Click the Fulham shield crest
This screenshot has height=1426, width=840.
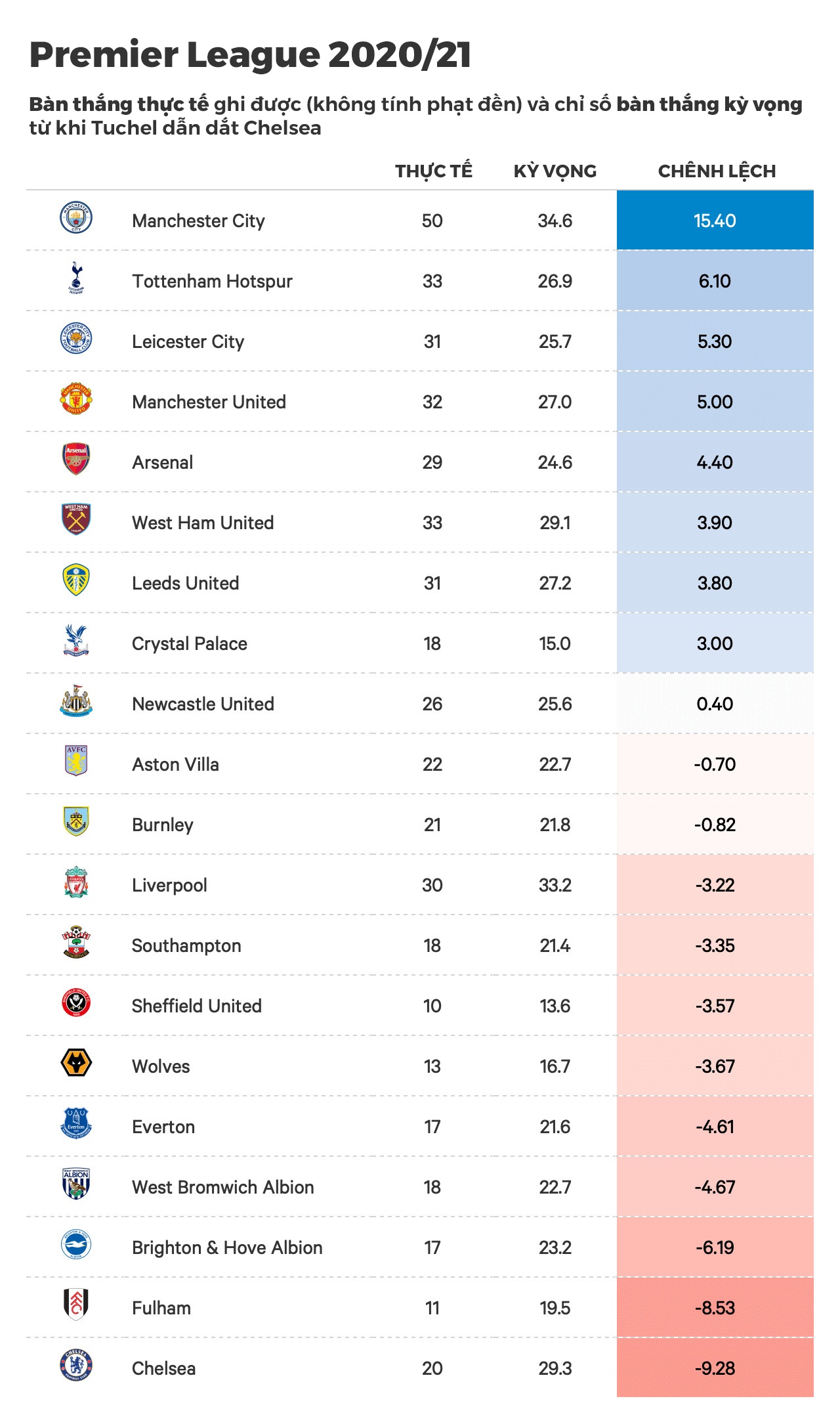point(76,1305)
